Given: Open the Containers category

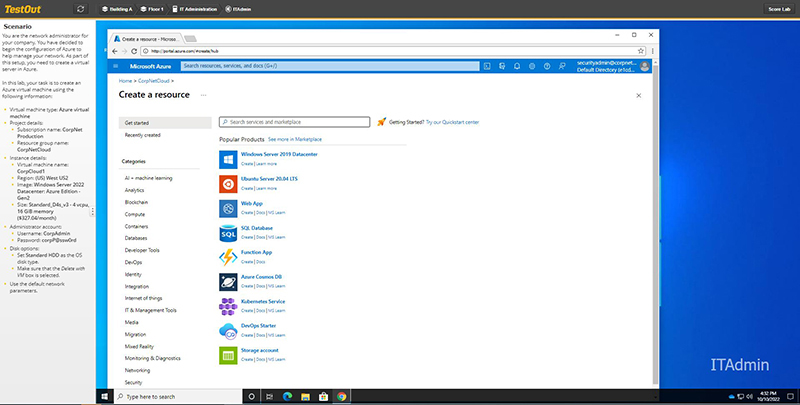Looking at the screenshot, I should coord(136,226).
